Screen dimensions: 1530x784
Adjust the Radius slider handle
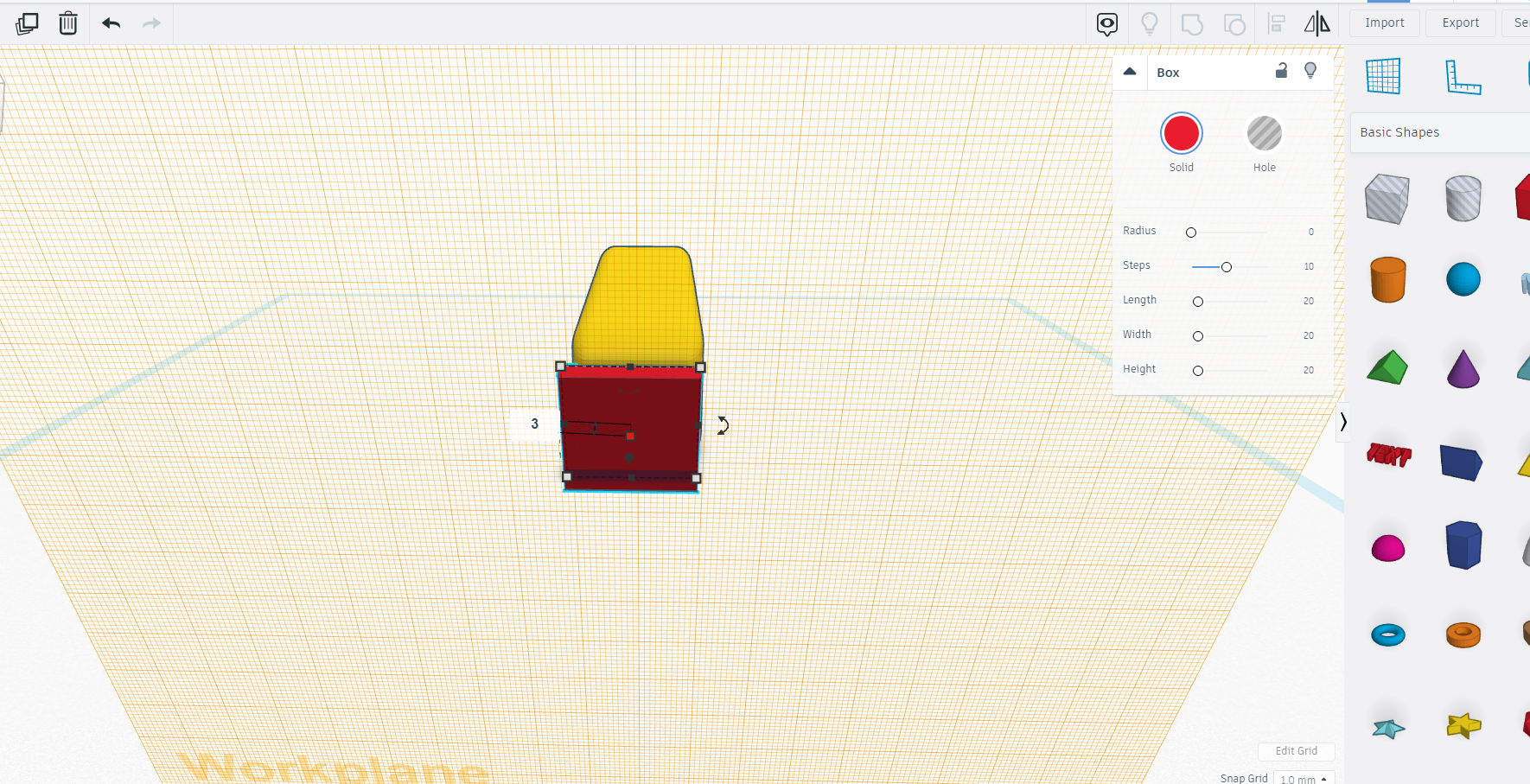click(x=1191, y=233)
